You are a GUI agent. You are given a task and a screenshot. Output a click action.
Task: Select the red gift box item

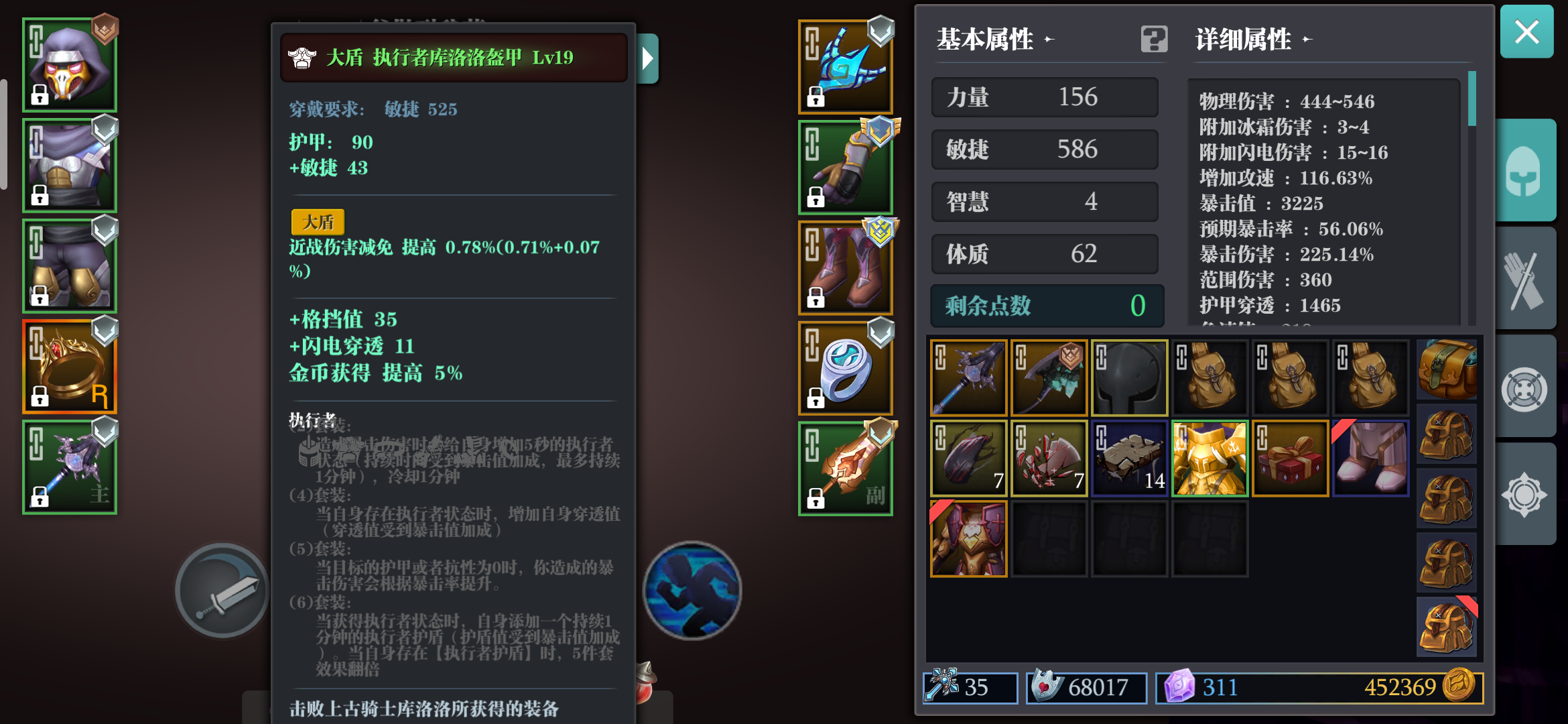point(1290,459)
